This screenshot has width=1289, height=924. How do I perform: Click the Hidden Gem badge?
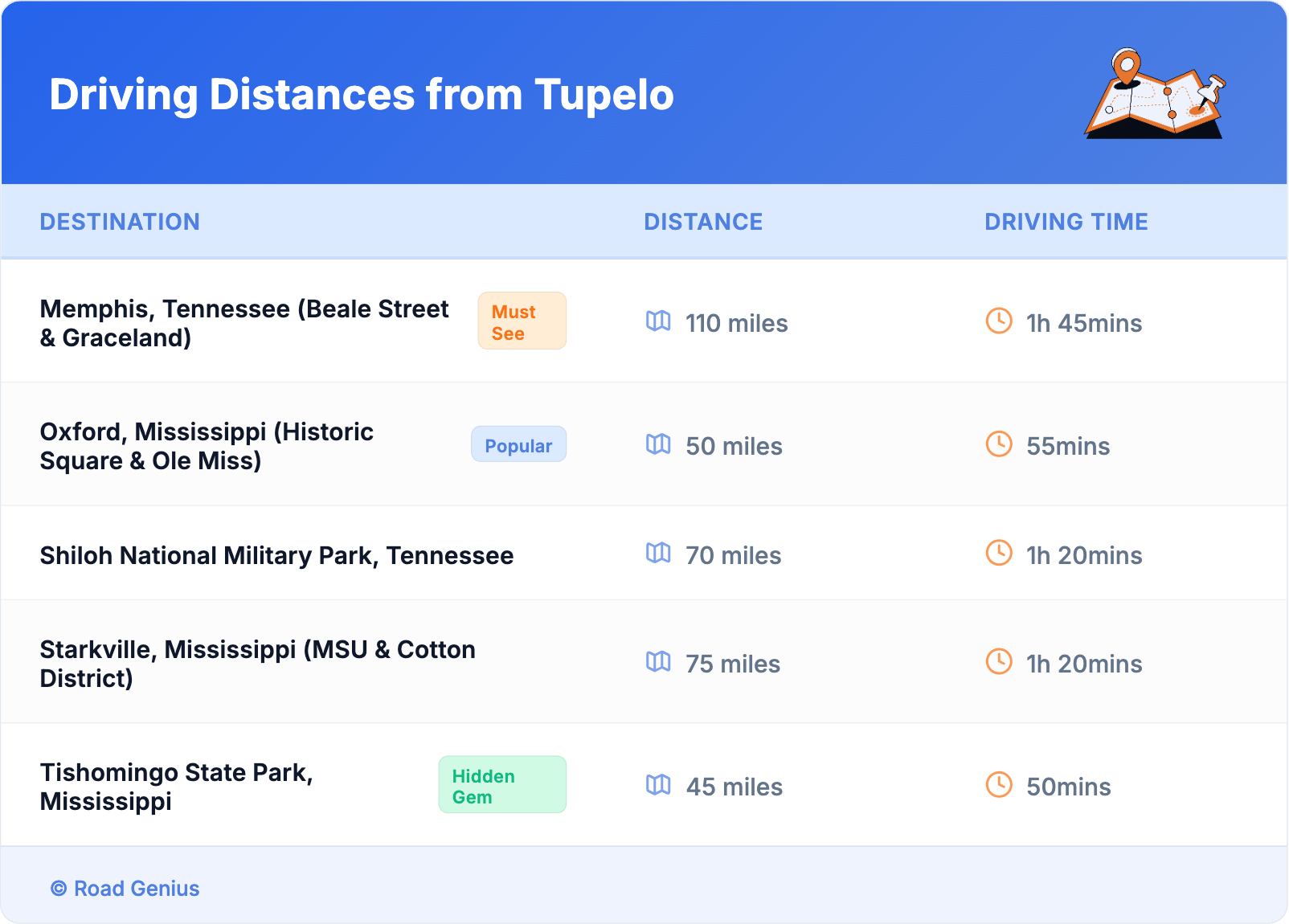point(501,786)
